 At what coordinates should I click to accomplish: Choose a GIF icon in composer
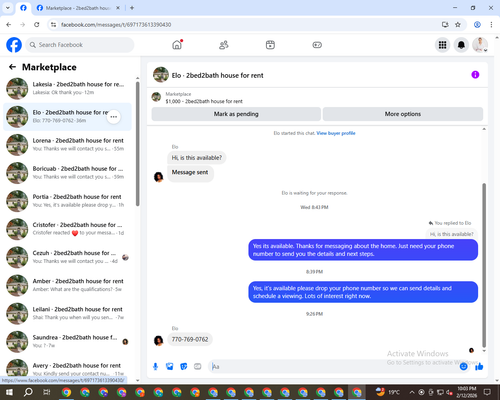pos(198,367)
